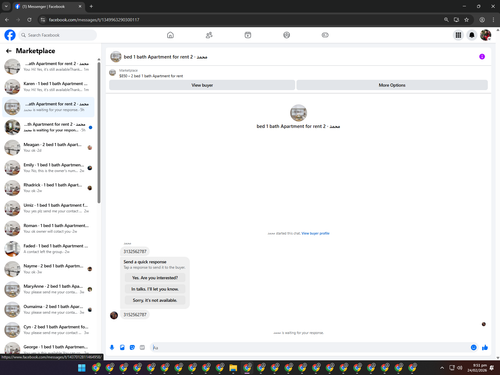
Task: Attach a photo with the file icon
Action: click(x=122, y=347)
